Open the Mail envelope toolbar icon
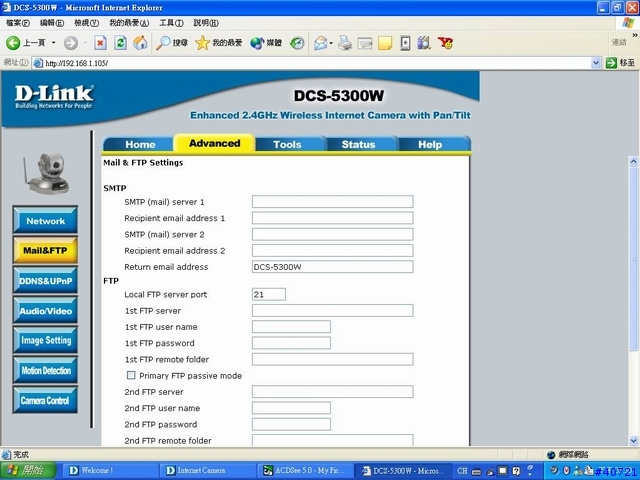This screenshot has width=640, height=480. tap(321, 42)
